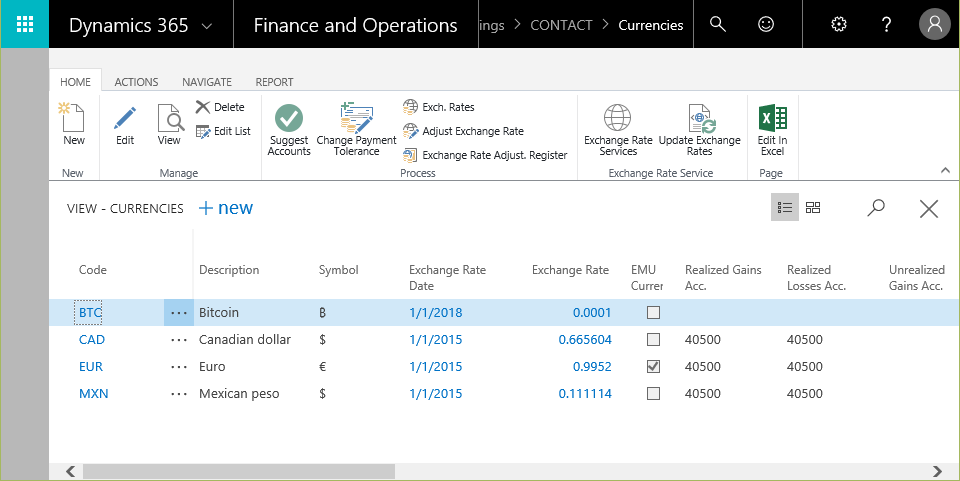
Task: Open the CAD row ellipsis menu
Action: point(179,340)
